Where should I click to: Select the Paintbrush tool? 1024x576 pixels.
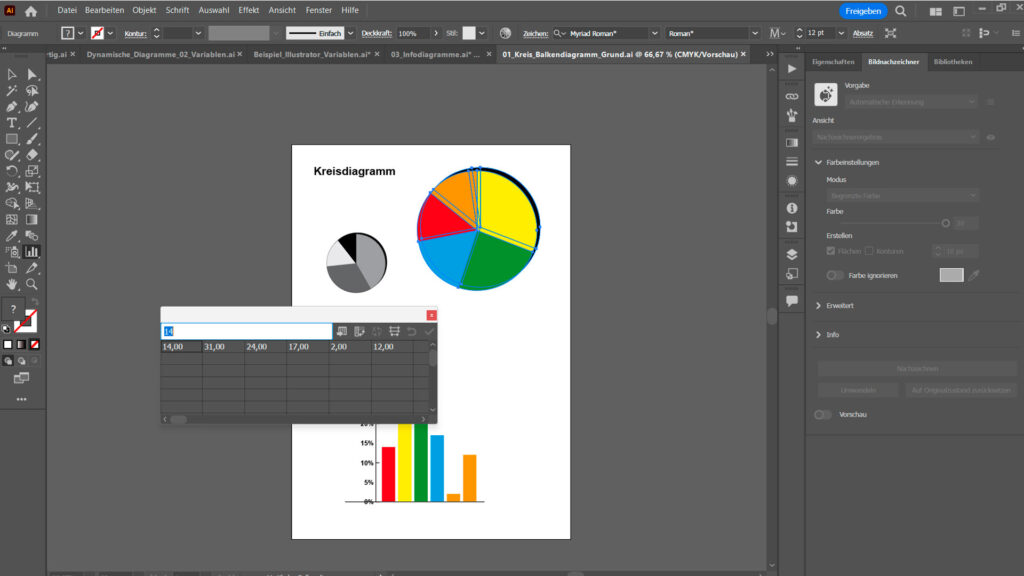[32, 139]
